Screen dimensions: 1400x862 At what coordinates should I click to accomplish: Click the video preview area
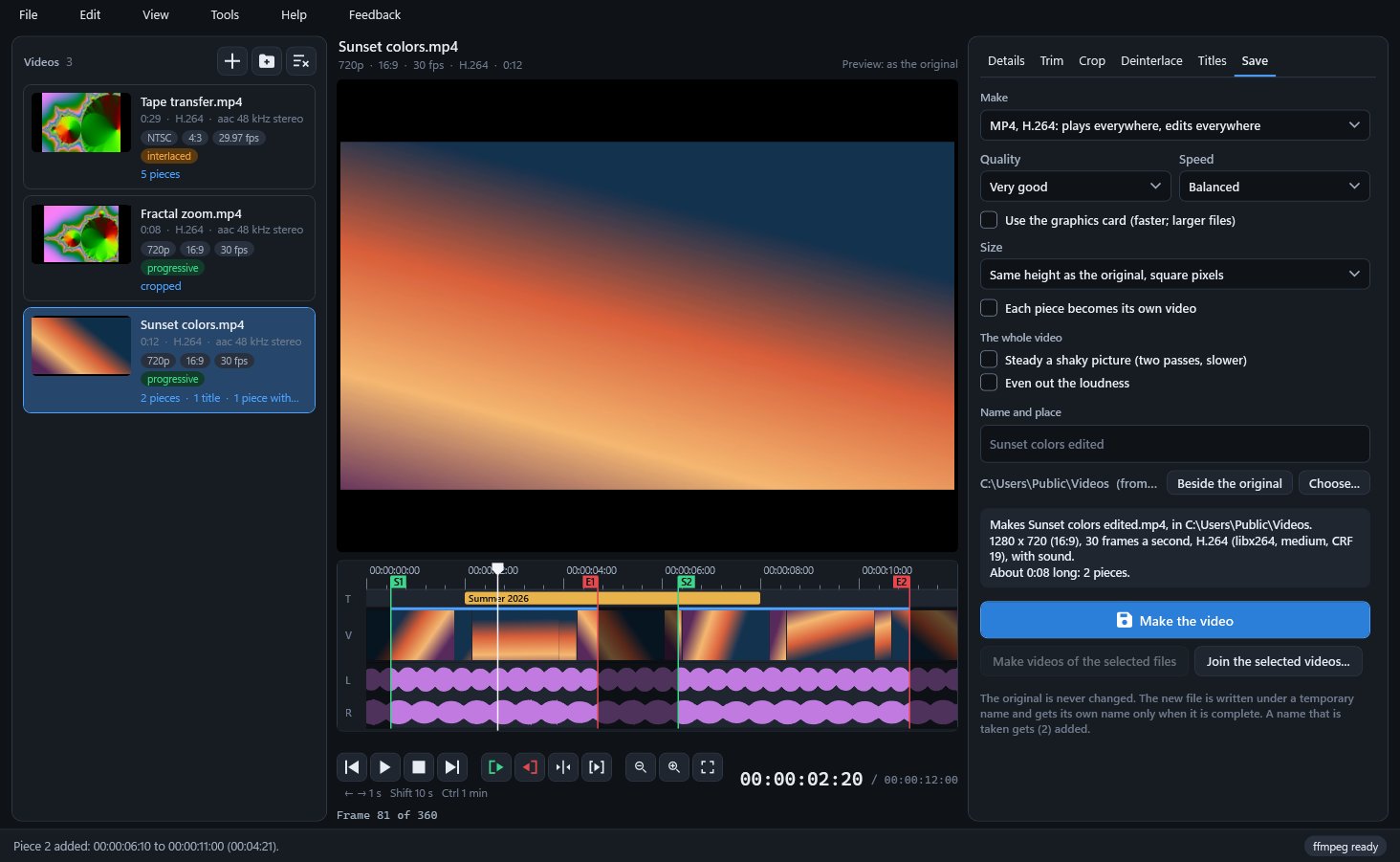647,316
